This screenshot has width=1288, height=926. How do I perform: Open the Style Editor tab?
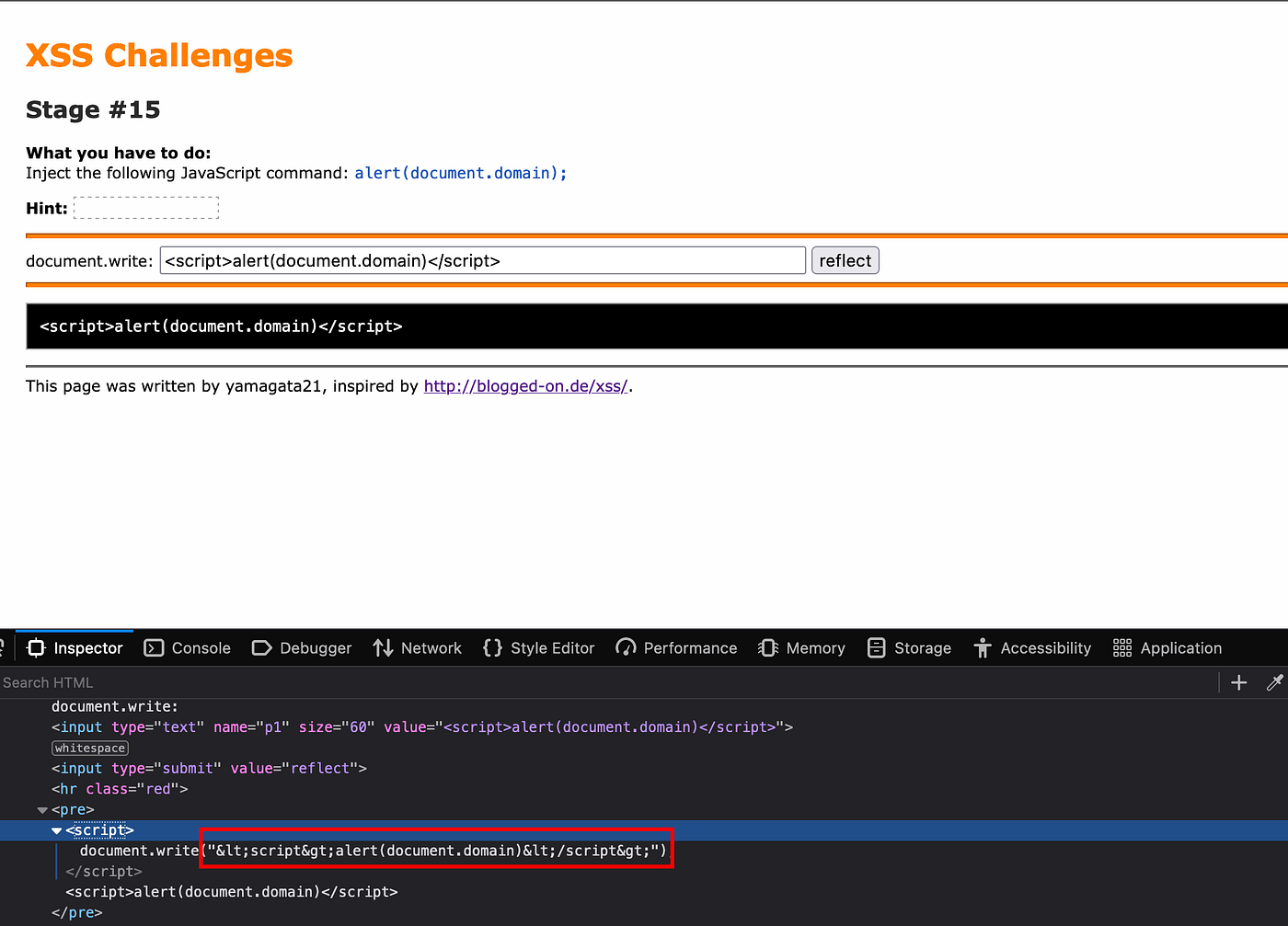(x=539, y=648)
